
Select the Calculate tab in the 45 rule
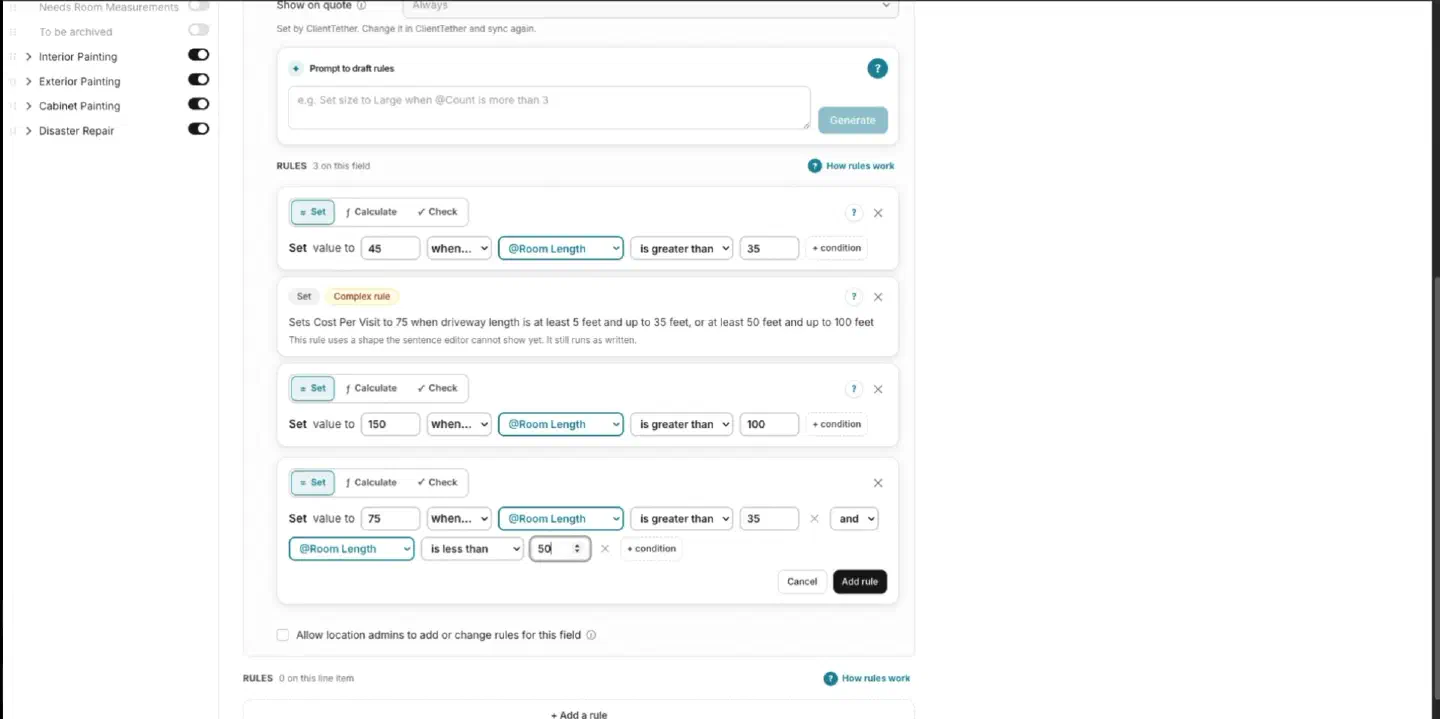click(371, 212)
